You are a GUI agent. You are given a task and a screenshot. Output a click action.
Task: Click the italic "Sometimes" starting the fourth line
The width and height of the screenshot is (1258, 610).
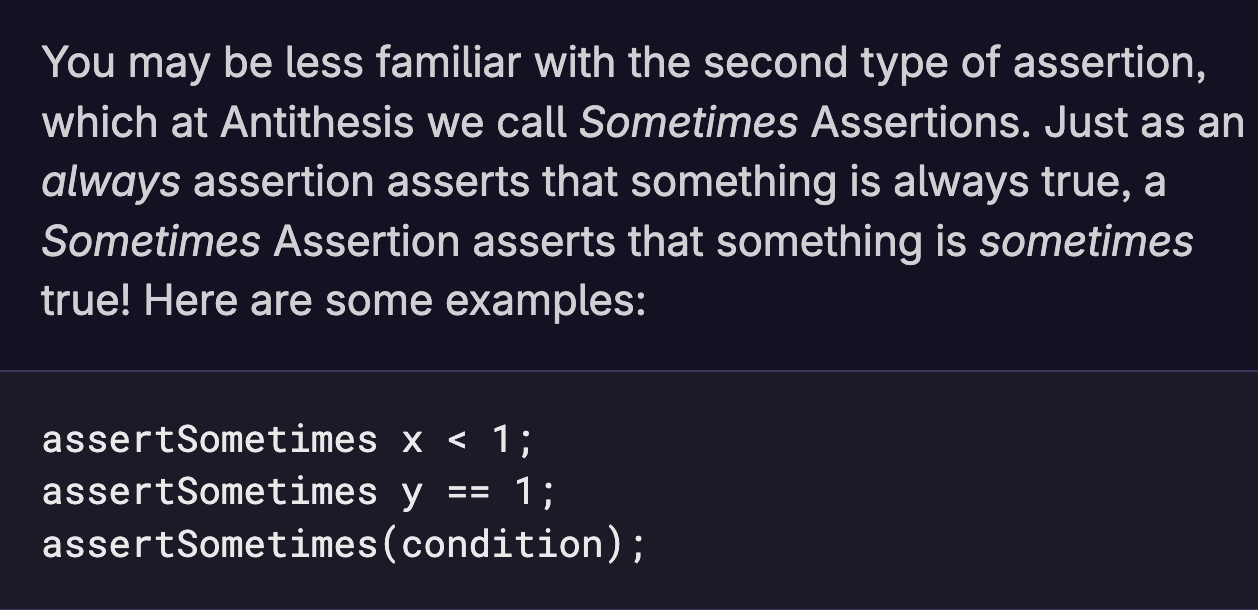tap(151, 242)
